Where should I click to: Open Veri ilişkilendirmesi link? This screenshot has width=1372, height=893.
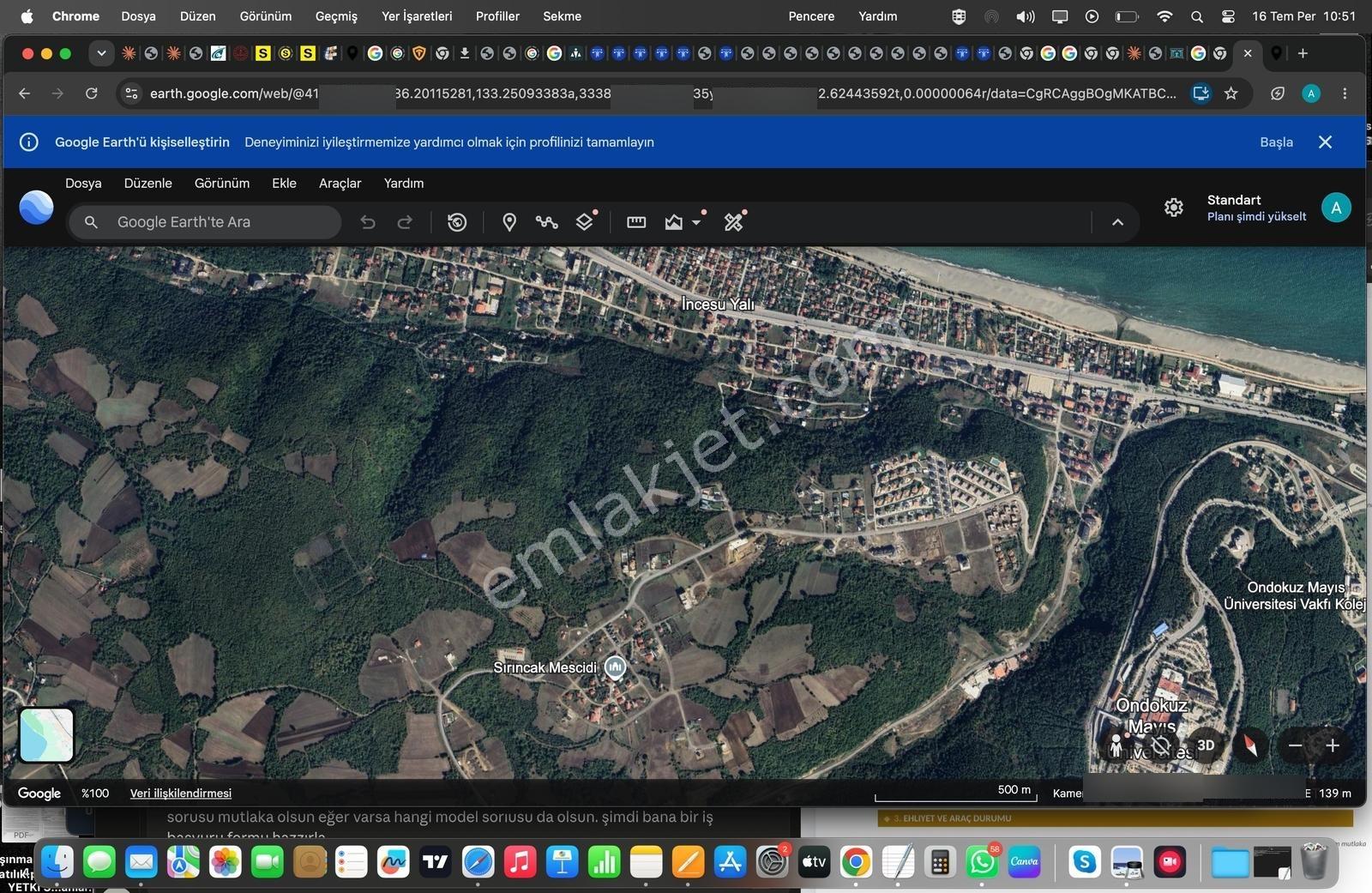coord(180,793)
